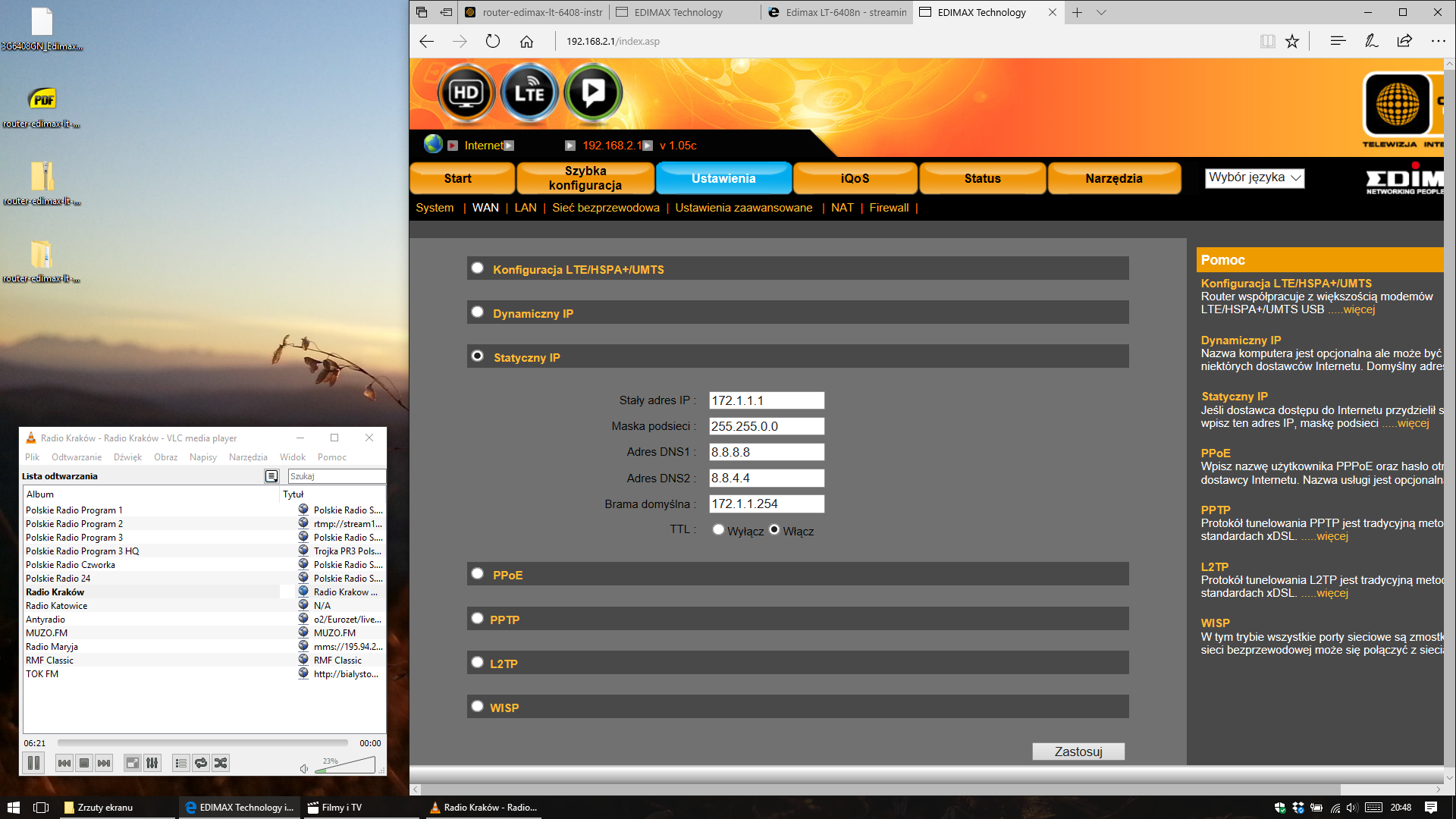
Task: Toggle VLC shuffle random icon
Action: 221,763
